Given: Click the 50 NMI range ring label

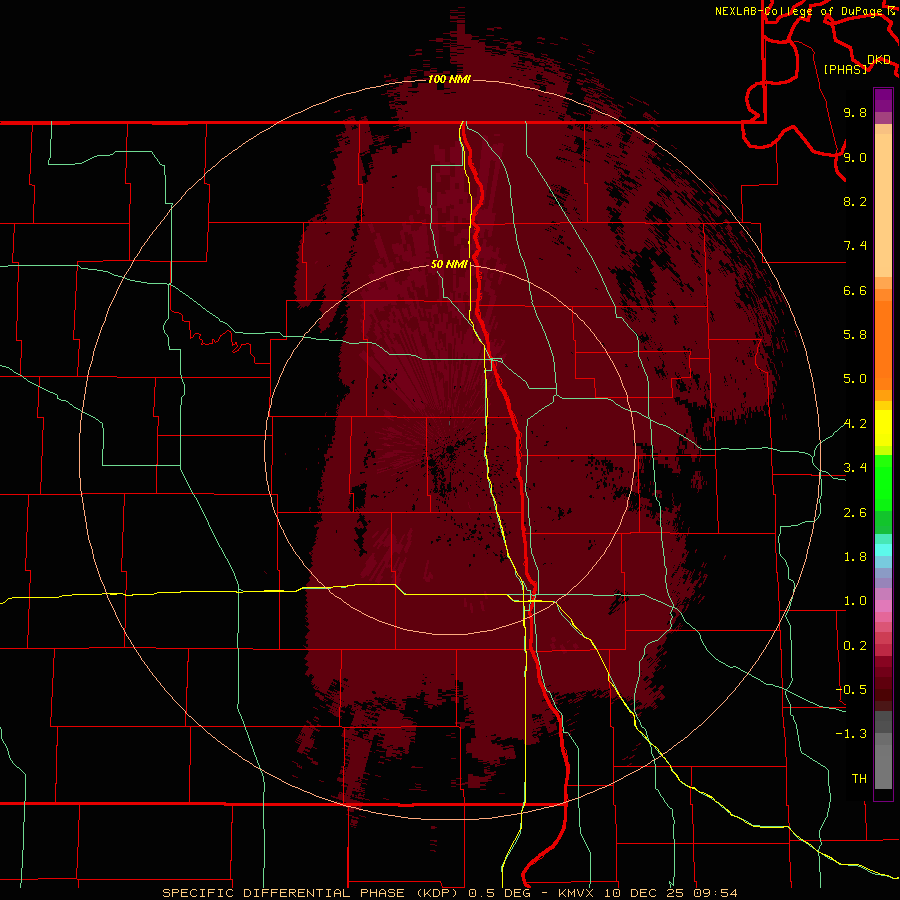Looking at the screenshot, I should [449, 264].
